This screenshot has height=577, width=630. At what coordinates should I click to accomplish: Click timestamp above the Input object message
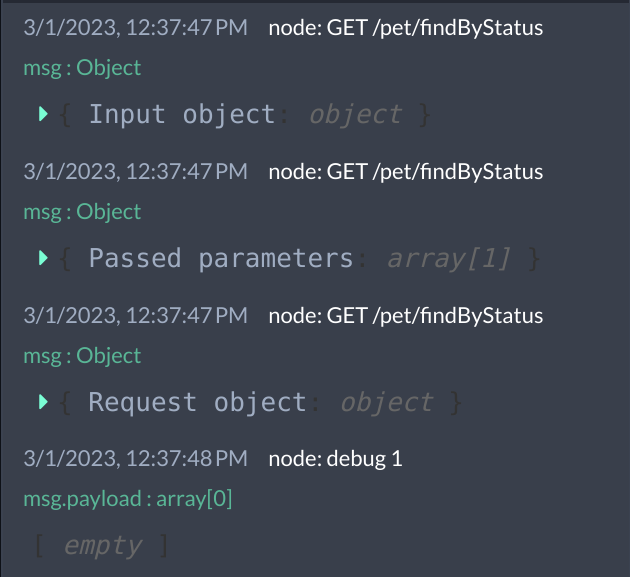pyautogui.click(x=135, y=27)
